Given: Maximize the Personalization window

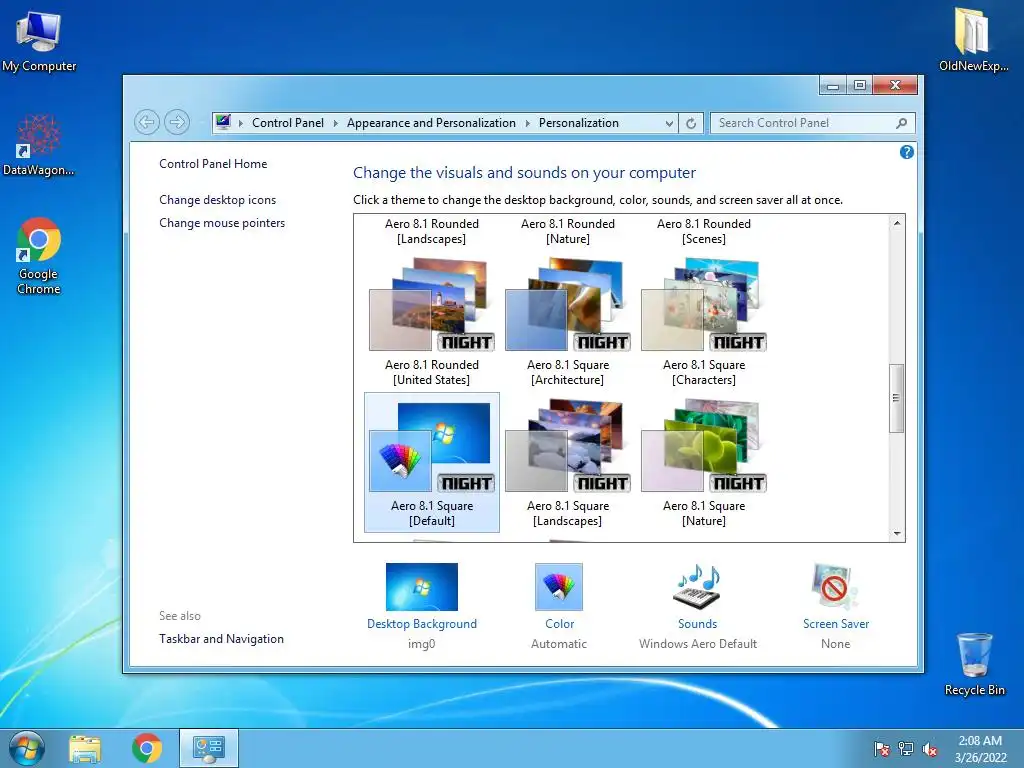Looking at the screenshot, I should (x=860, y=86).
